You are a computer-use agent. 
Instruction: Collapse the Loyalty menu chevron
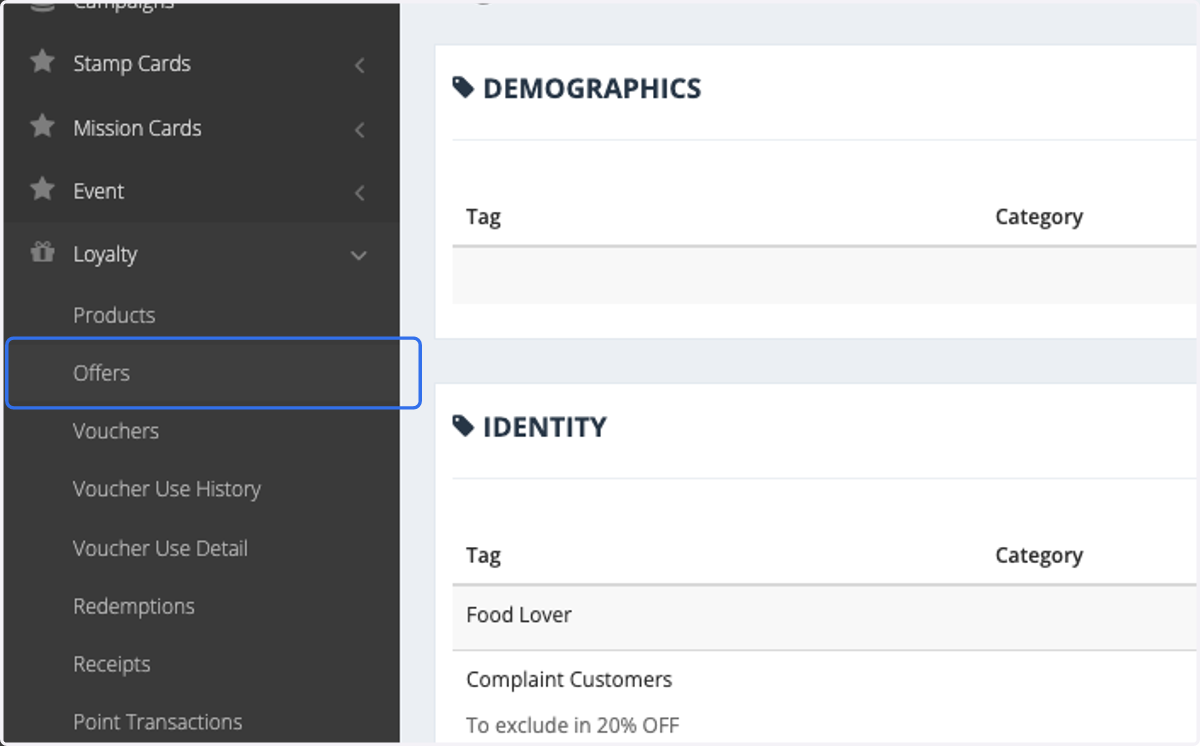click(359, 256)
